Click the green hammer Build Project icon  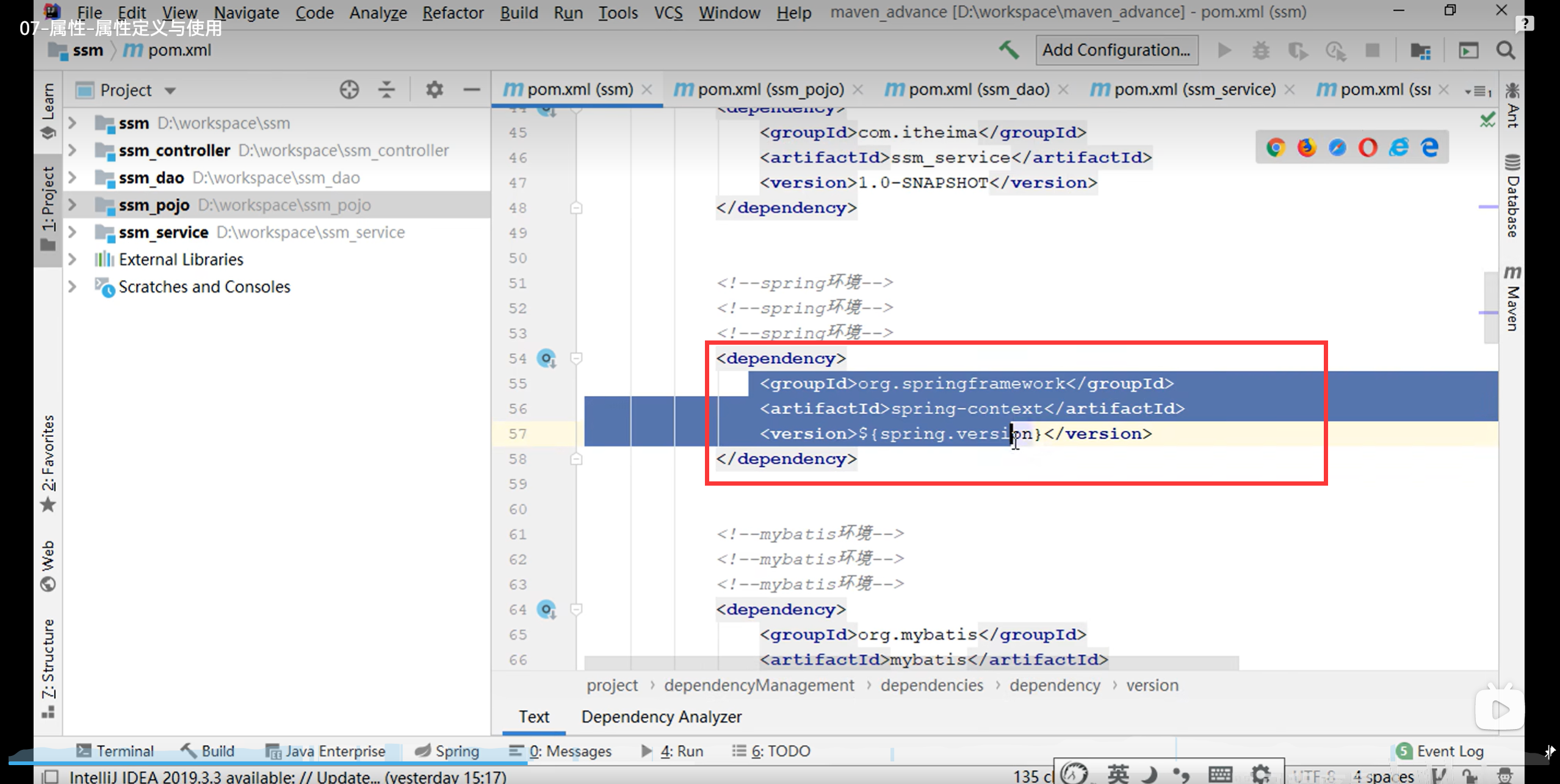point(1009,50)
